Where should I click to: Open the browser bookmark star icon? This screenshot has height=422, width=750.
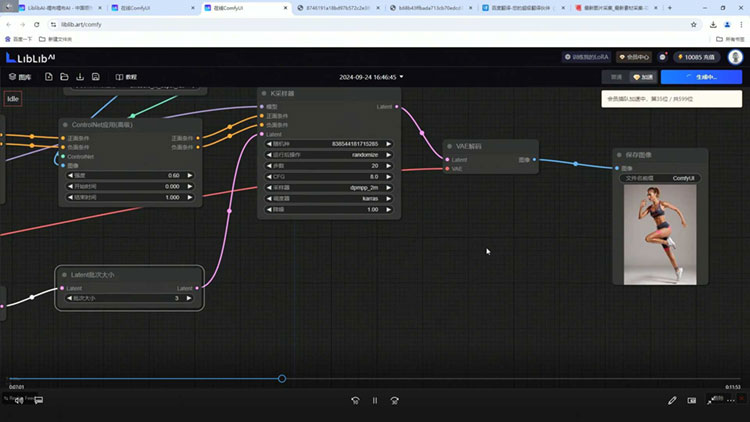pyautogui.click(x=695, y=23)
